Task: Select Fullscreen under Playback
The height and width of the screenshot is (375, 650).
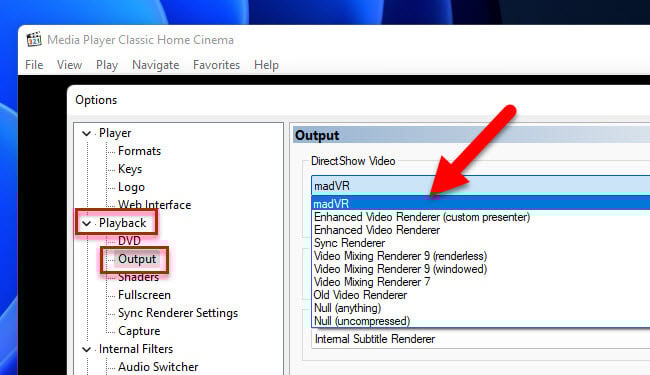Action: (x=144, y=295)
